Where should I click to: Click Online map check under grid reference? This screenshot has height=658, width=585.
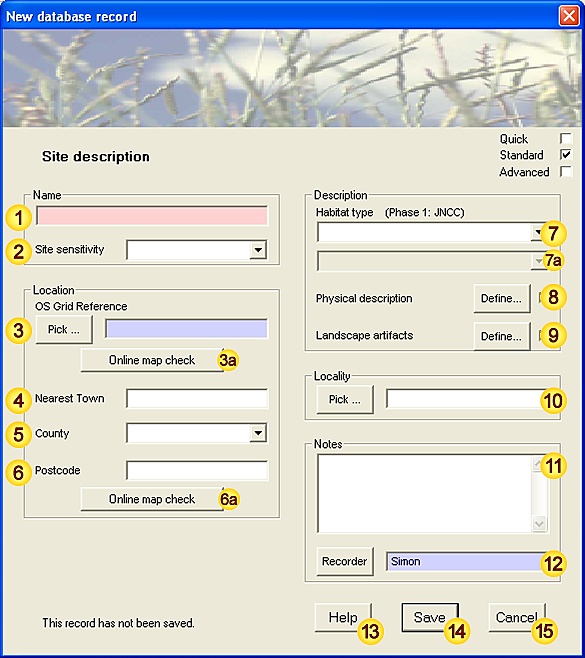(152, 360)
